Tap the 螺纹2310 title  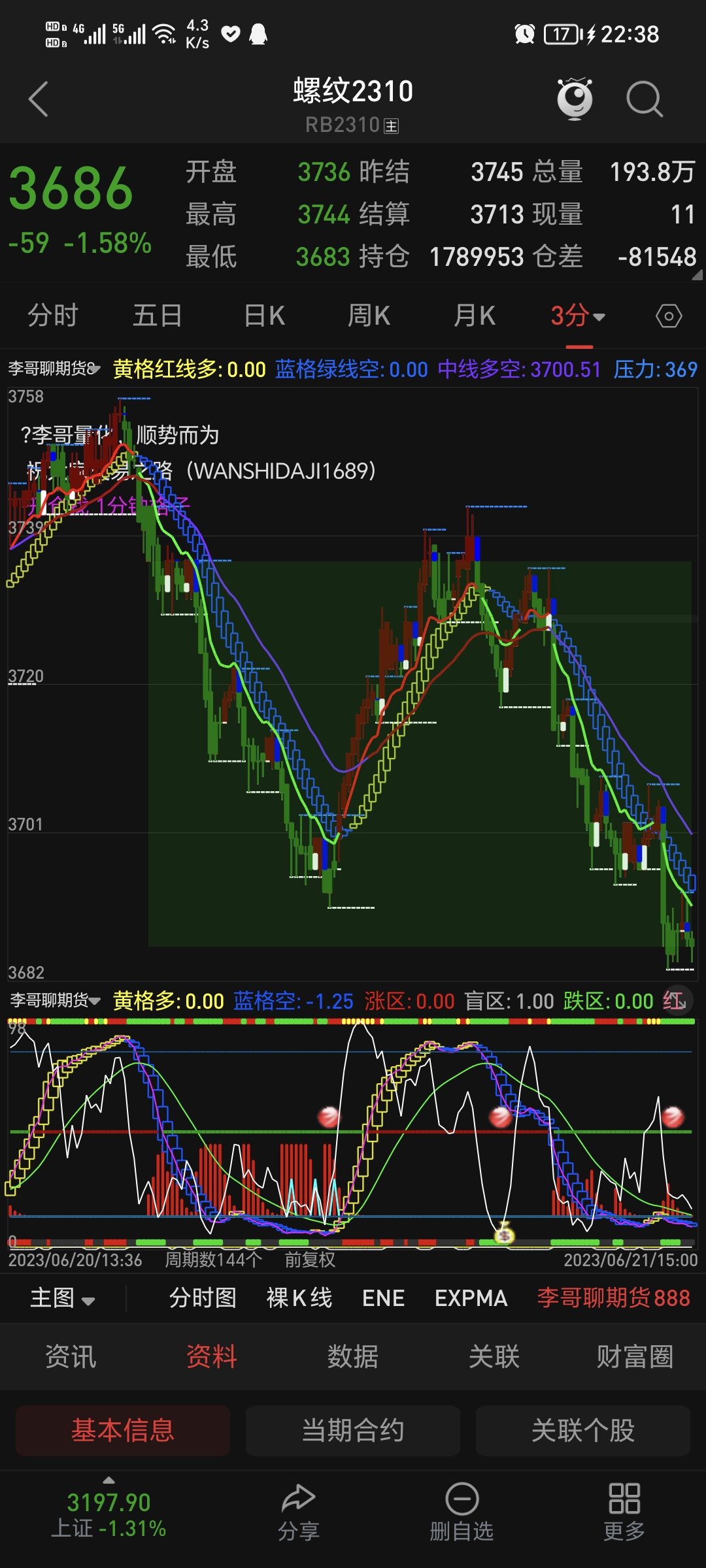click(x=353, y=91)
